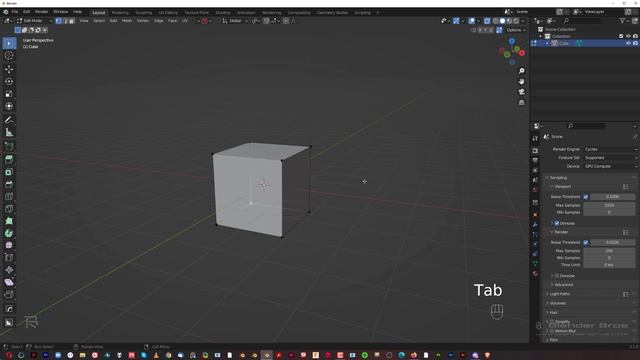Hide the Collection with eye icon
Screen dimensions: 640x360
point(628,36)
